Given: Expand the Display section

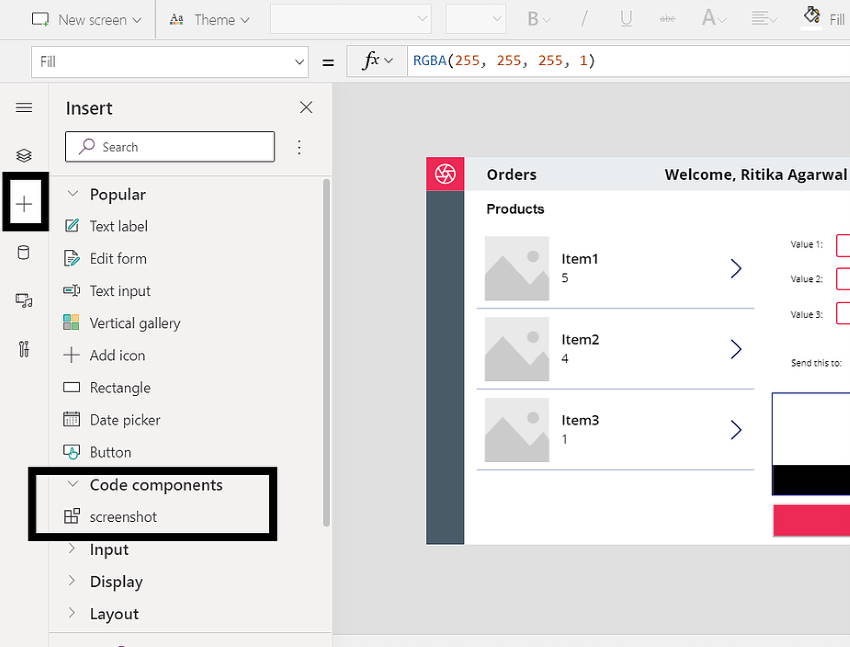Looking at the screenshot, I should click(72, 581).
